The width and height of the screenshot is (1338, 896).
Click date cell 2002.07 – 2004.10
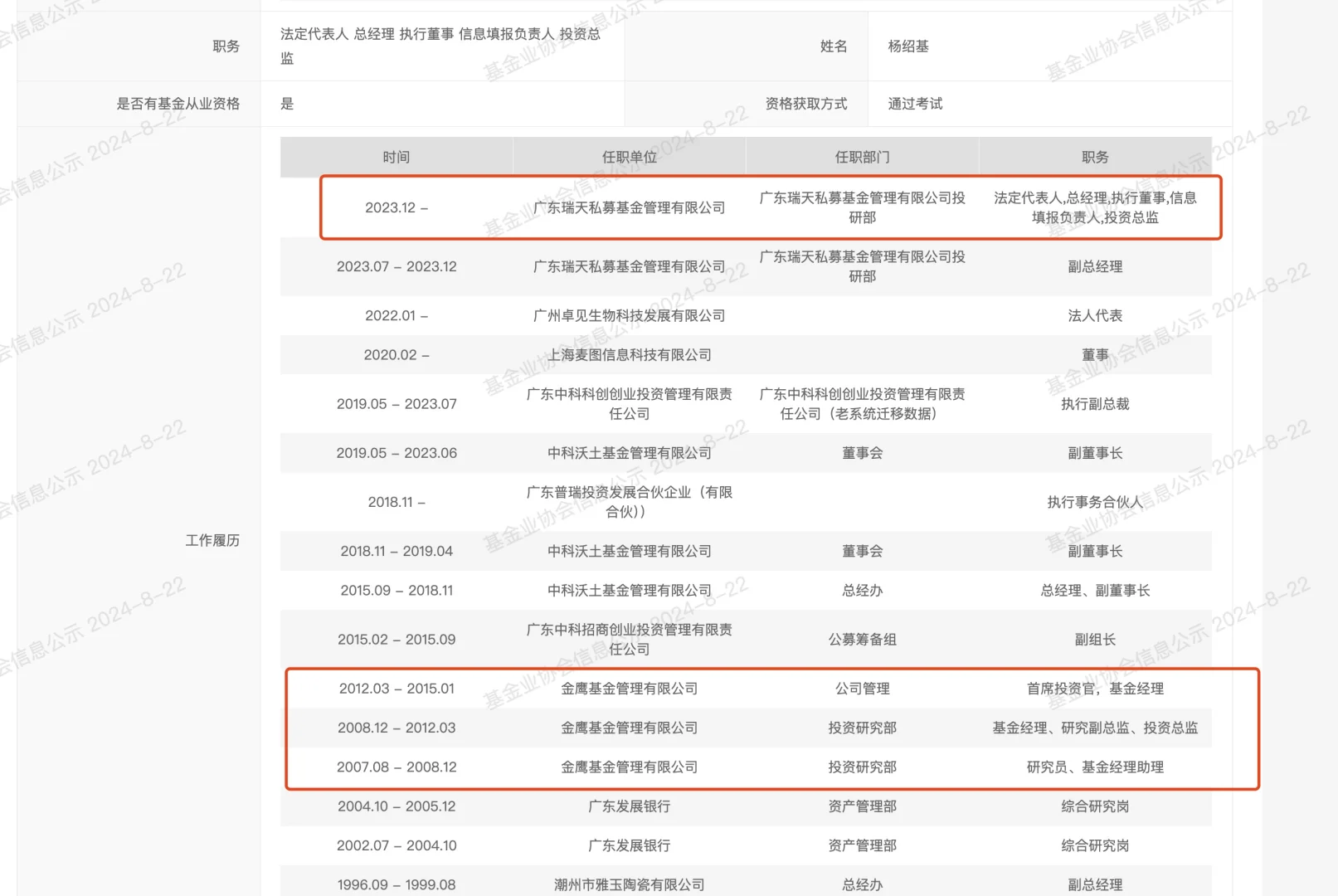tap(397, 845)
